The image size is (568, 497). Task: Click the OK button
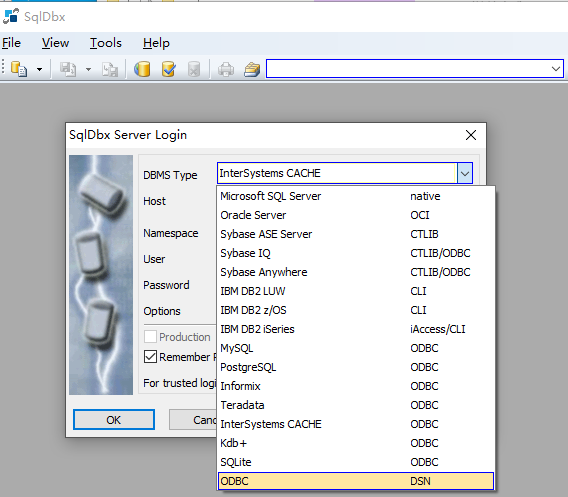[x=114, y=420]
